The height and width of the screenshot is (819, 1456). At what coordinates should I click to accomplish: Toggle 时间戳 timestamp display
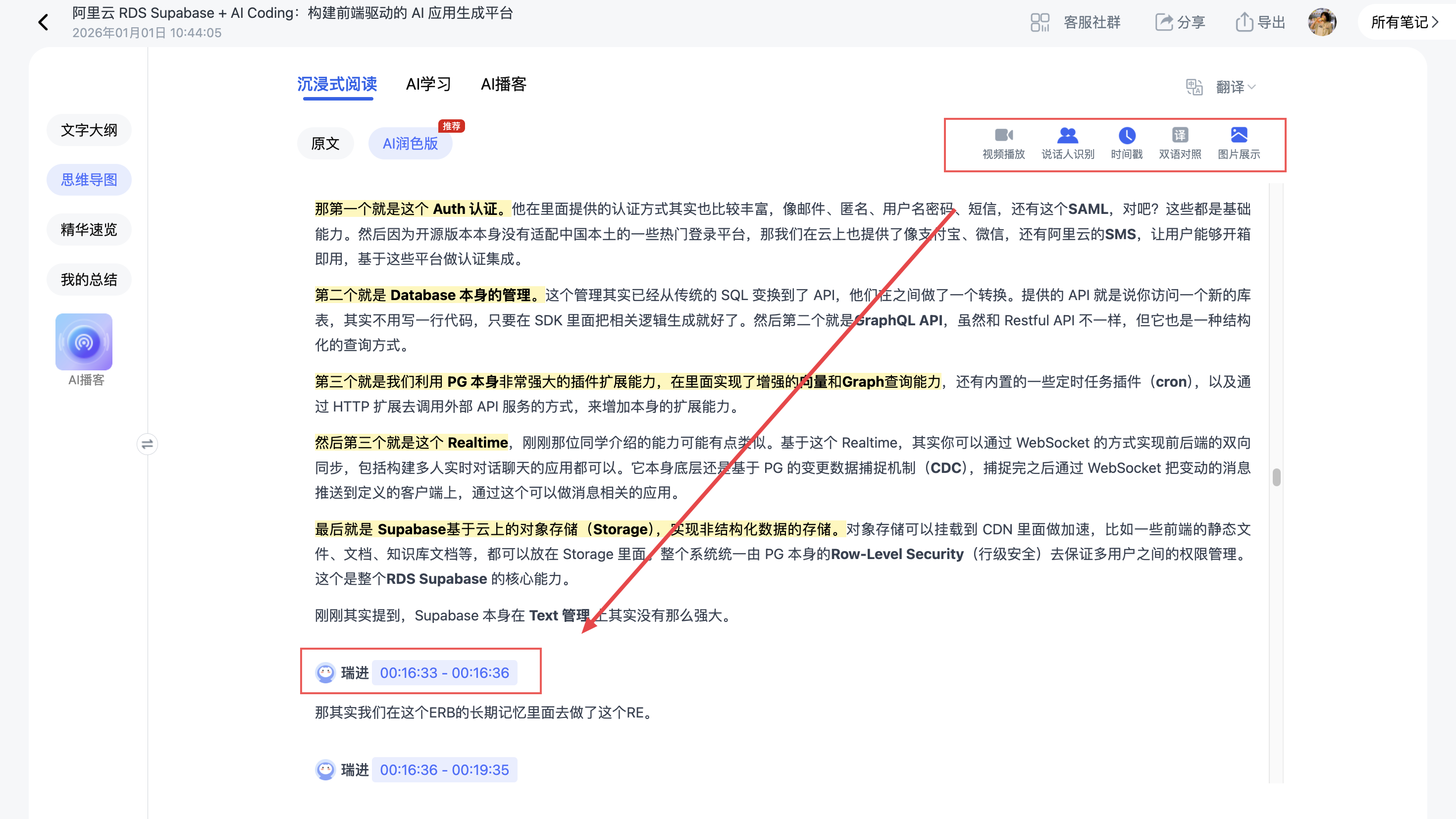(x=1127, y=144)
